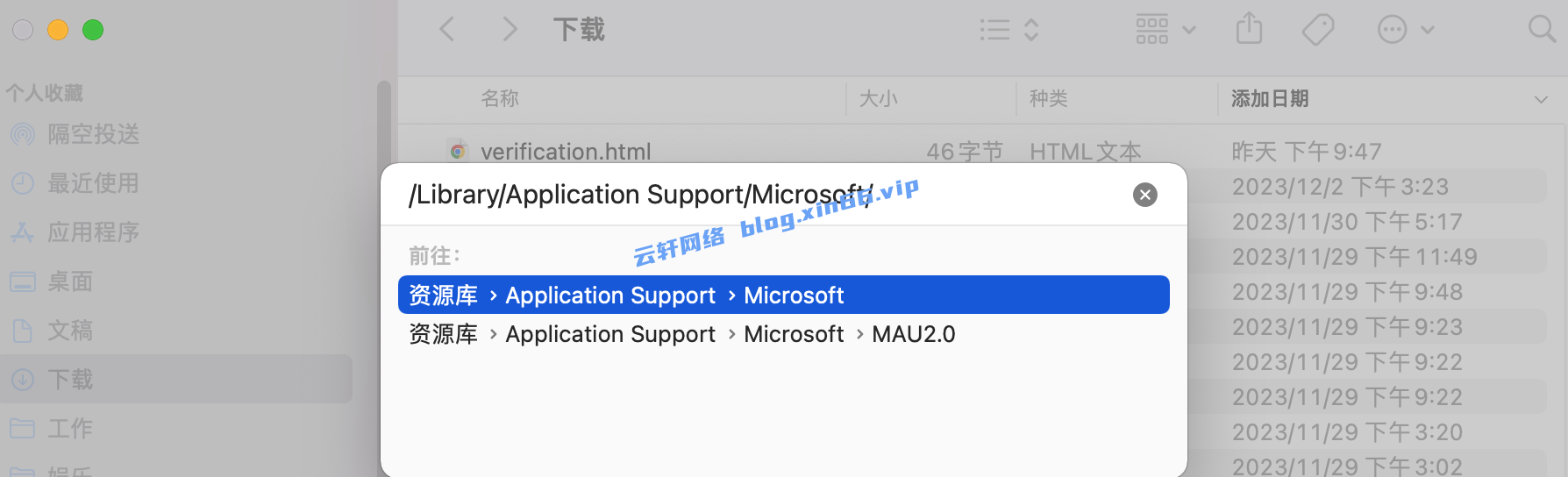
Task: Click the tag icon in toolbar
Action: click(1318, 30)
